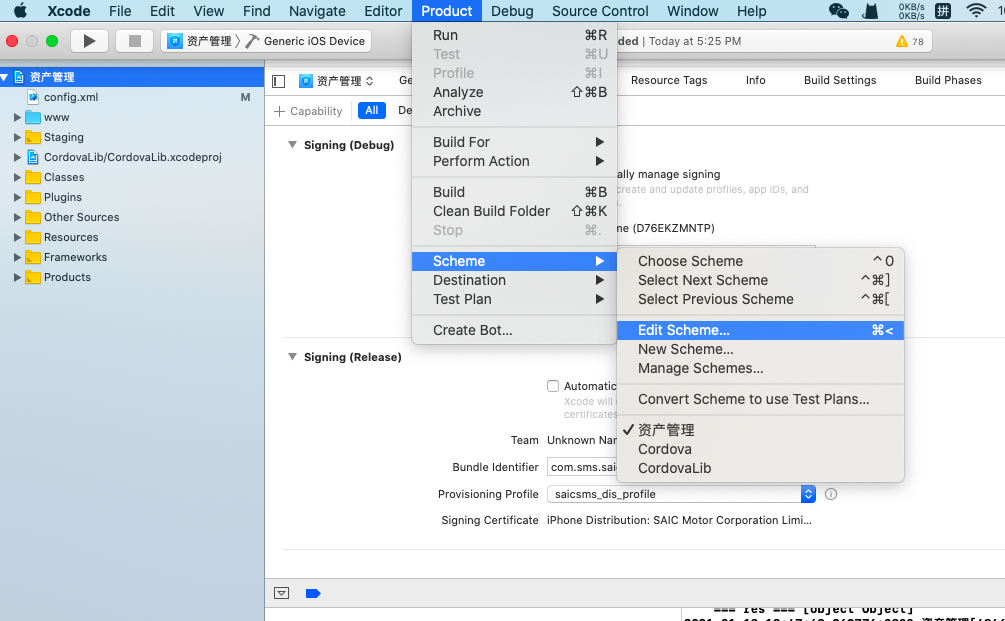
Task: Expand the Frameworks group
Action: tap(17, 257)
